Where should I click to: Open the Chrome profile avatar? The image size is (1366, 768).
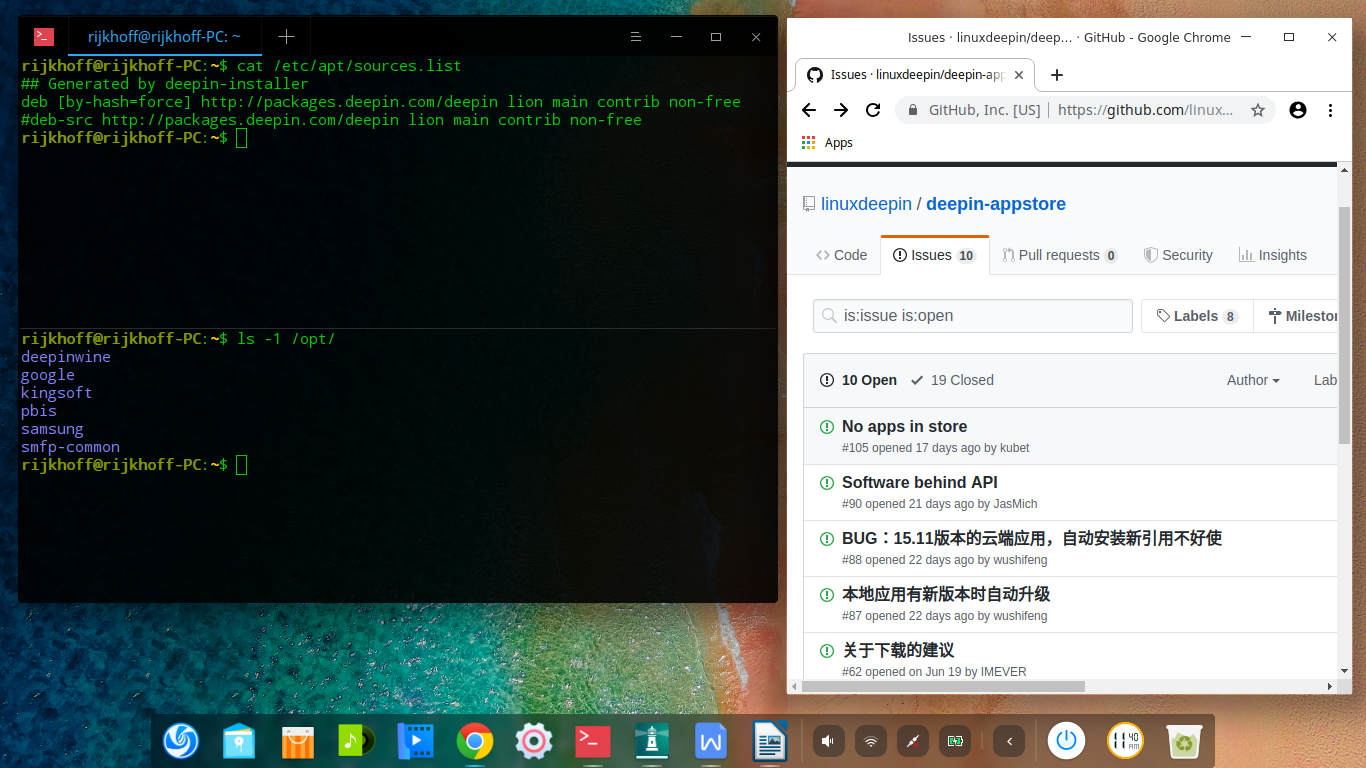(x=1298, y=110)
